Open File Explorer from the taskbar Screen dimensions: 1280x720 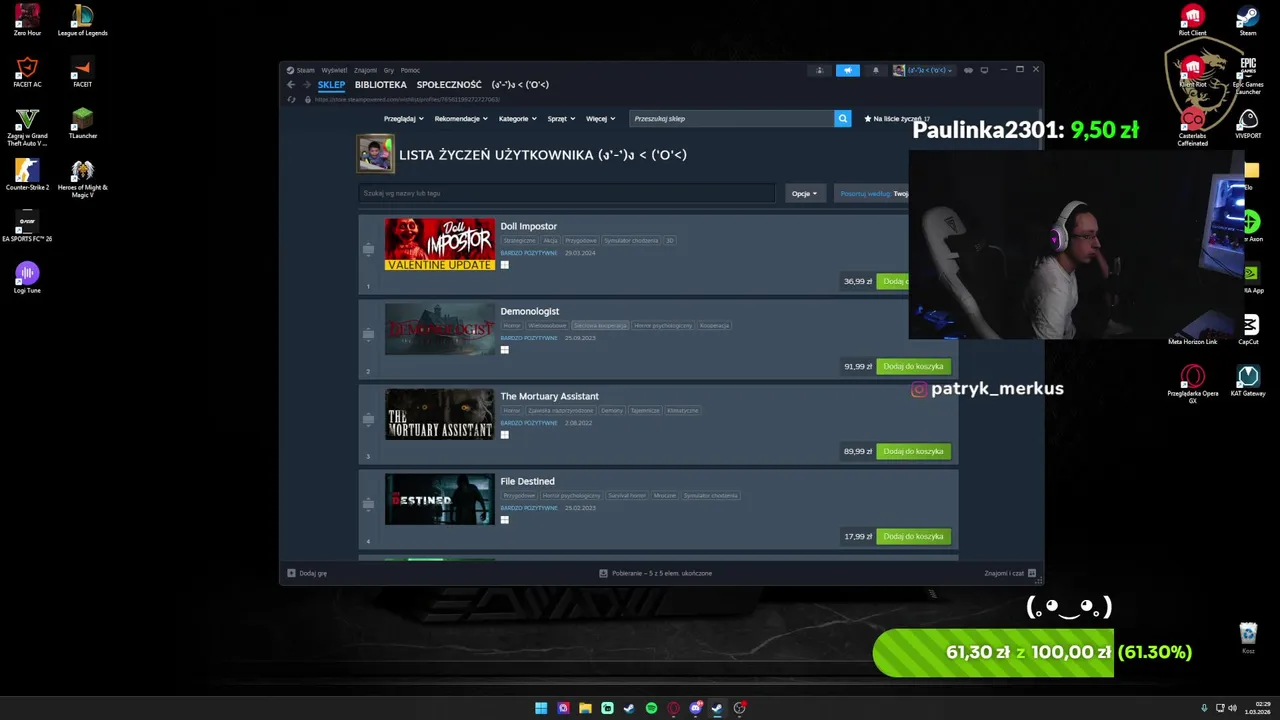pyautogui.click(x=585, y=708)
